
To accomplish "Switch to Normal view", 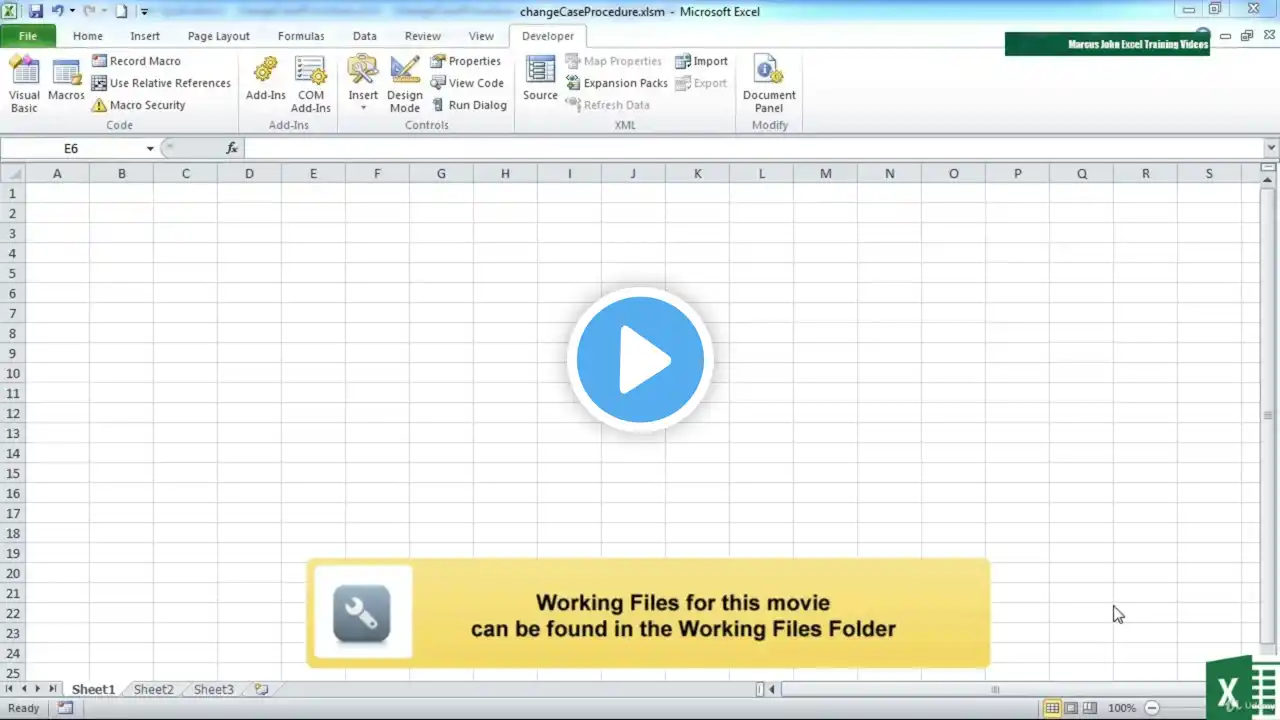I will tap(1052, 708).
